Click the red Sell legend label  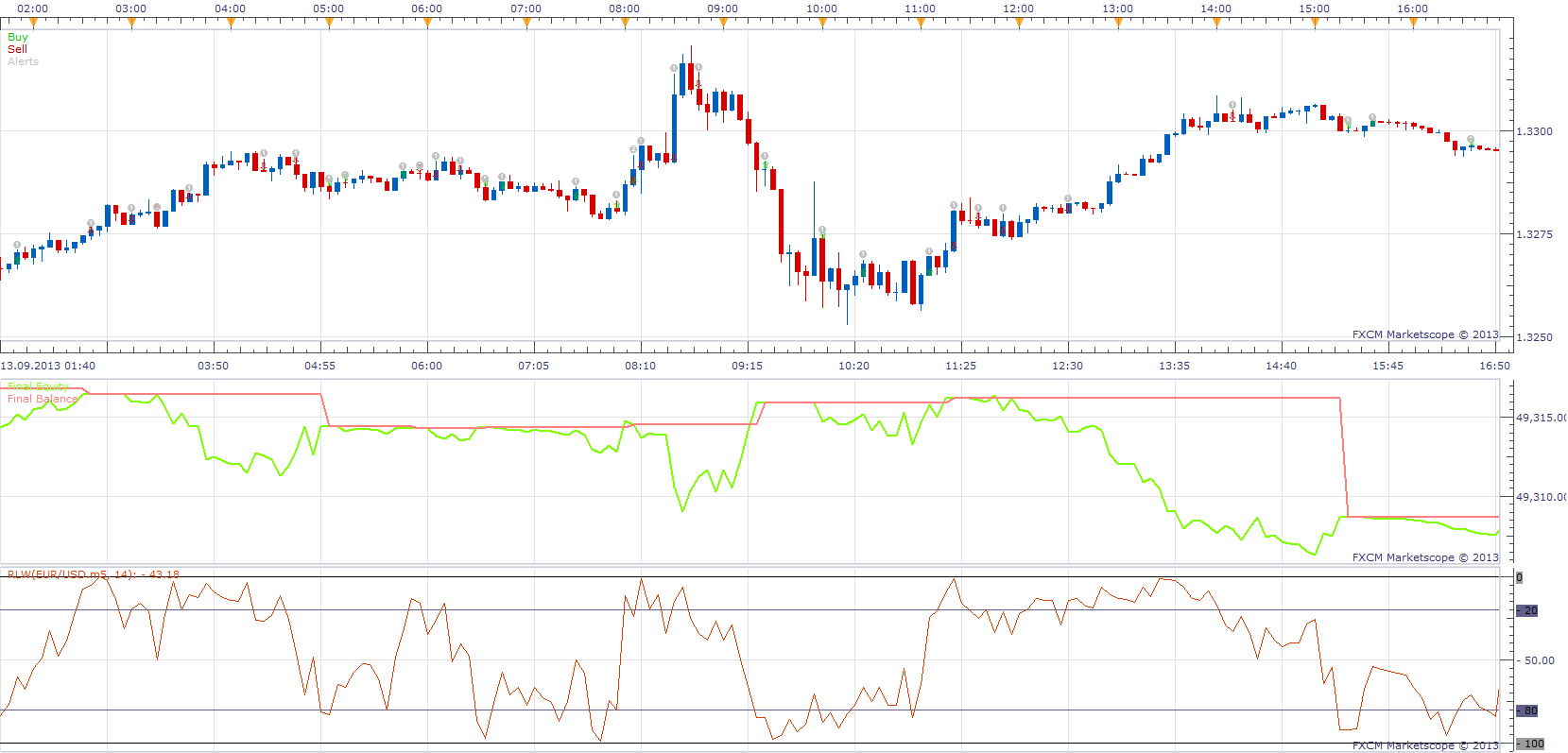pyautogui.click(x=17, y=49)
